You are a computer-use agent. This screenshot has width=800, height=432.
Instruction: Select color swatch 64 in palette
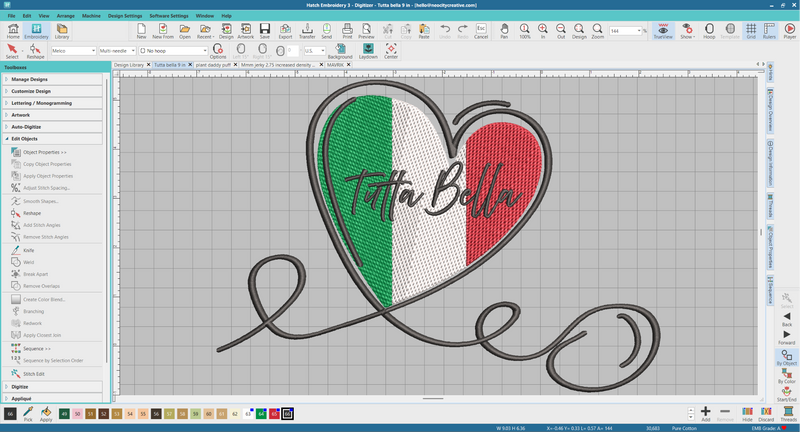coord(261,414)
